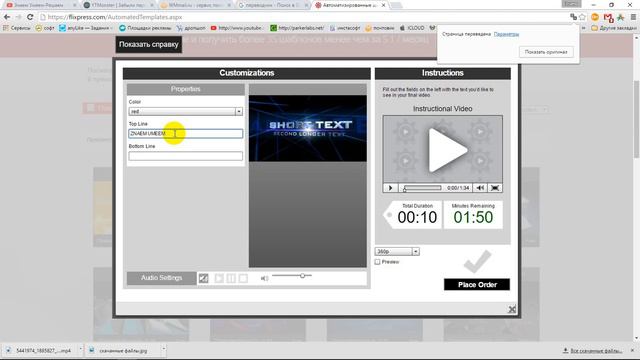
Task: Click the translate icon in address bar
Action: 573,17
